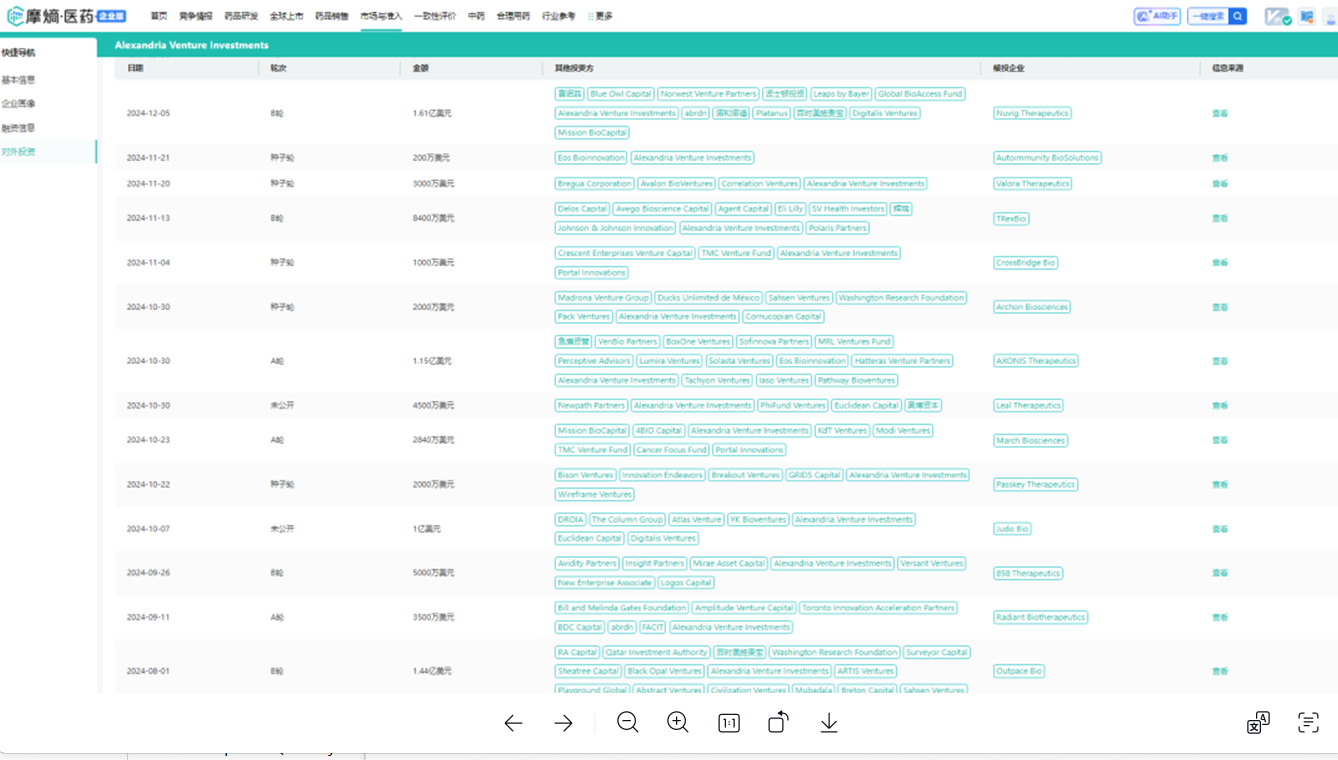
Task: Open the Autoimmunity BioSolutions company tag
Action: (1048, 158)
